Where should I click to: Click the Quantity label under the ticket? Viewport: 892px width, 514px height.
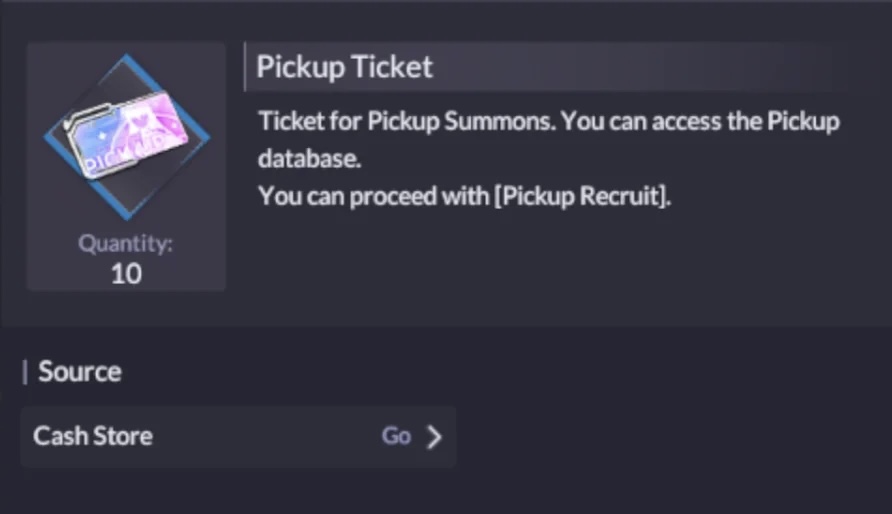tap(126, 244)
